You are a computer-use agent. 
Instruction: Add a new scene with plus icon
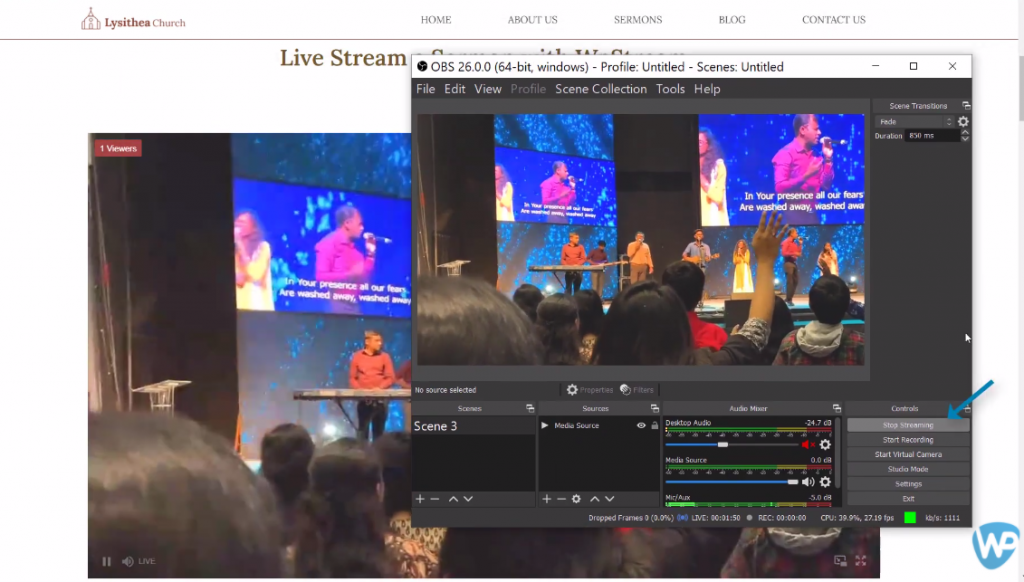[420, 499]
